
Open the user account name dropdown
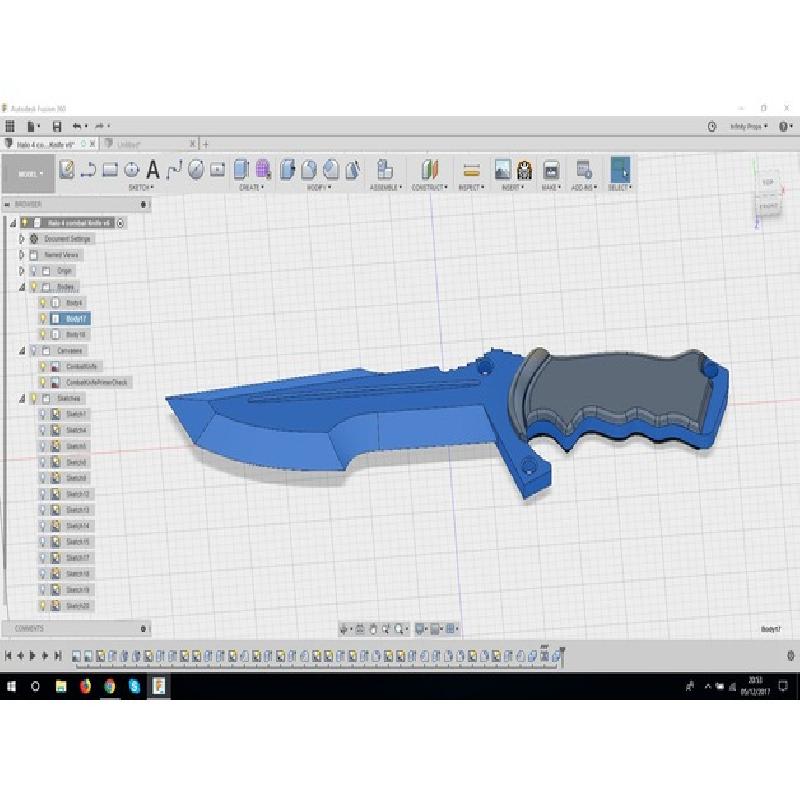748,127
